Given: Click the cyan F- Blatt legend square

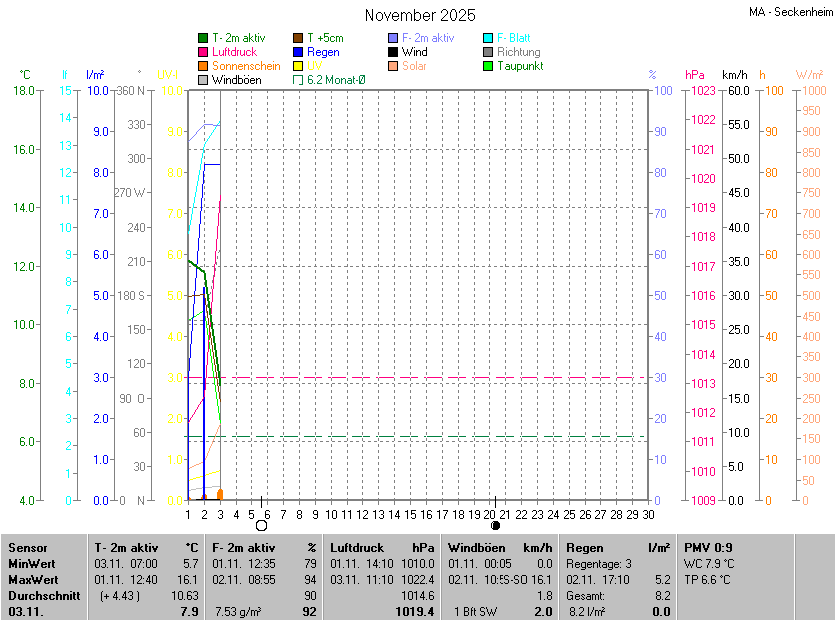Looking at the screenshot, I should (x=488, y=38).
